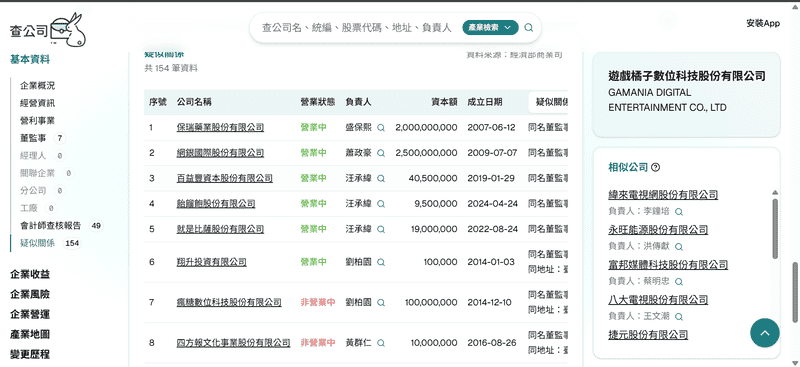Open 八大電視股份有限公司 link
This screenshot has width=800, height=367.
coord(658,300)
